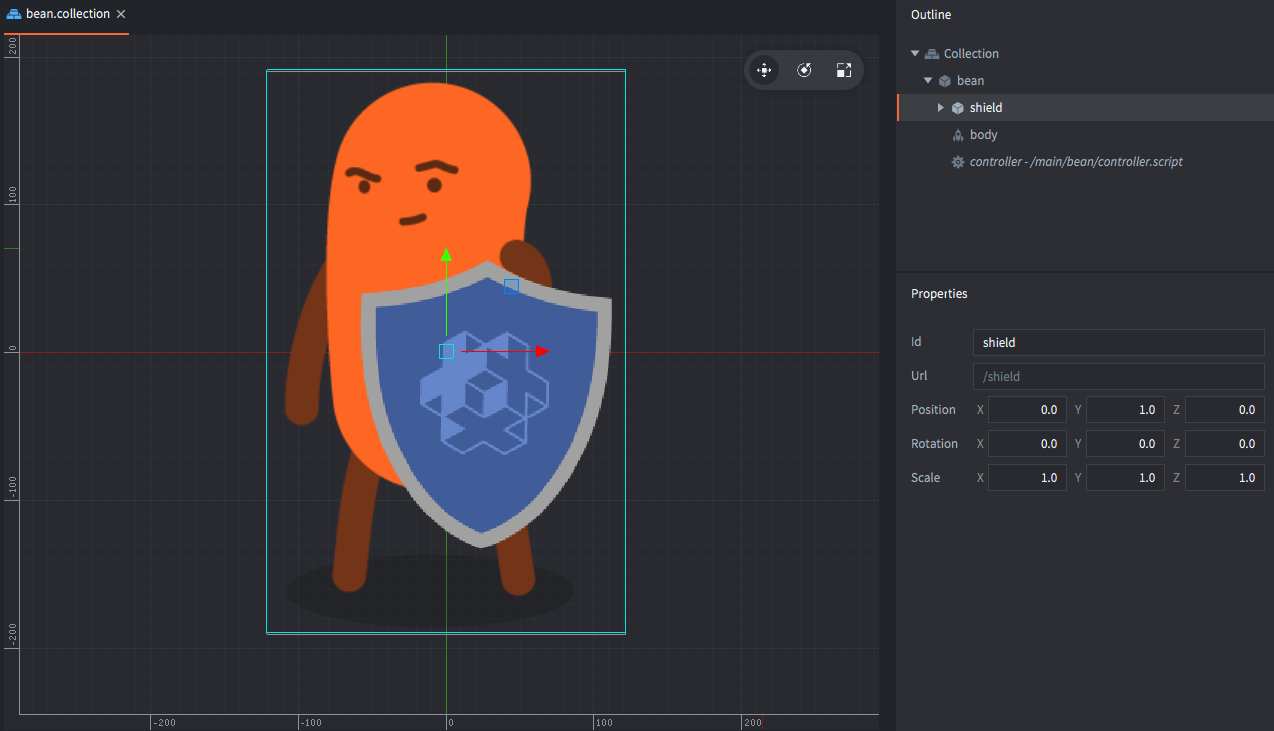Close the bean.collection tab
The width and height of the screenshot is (1274, 731).
[x=121, y=15]
